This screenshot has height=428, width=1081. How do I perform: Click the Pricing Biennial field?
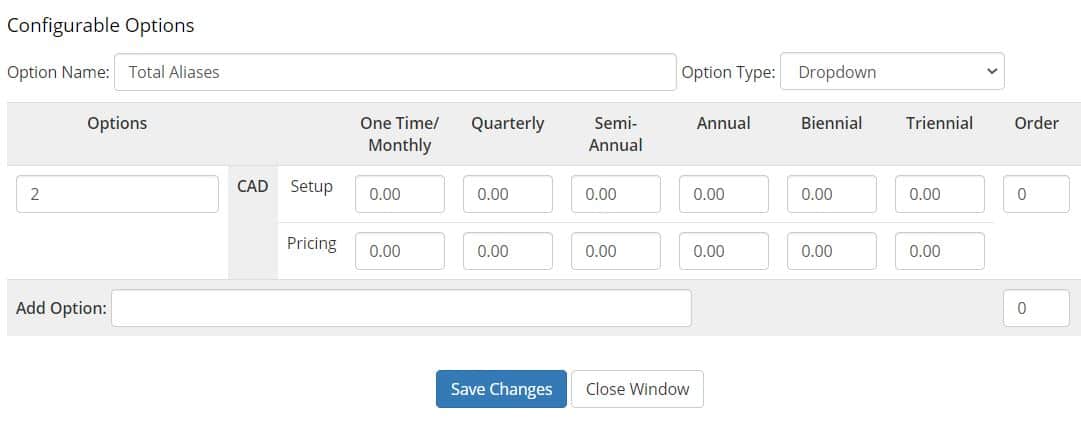click(x=832, y=251)
